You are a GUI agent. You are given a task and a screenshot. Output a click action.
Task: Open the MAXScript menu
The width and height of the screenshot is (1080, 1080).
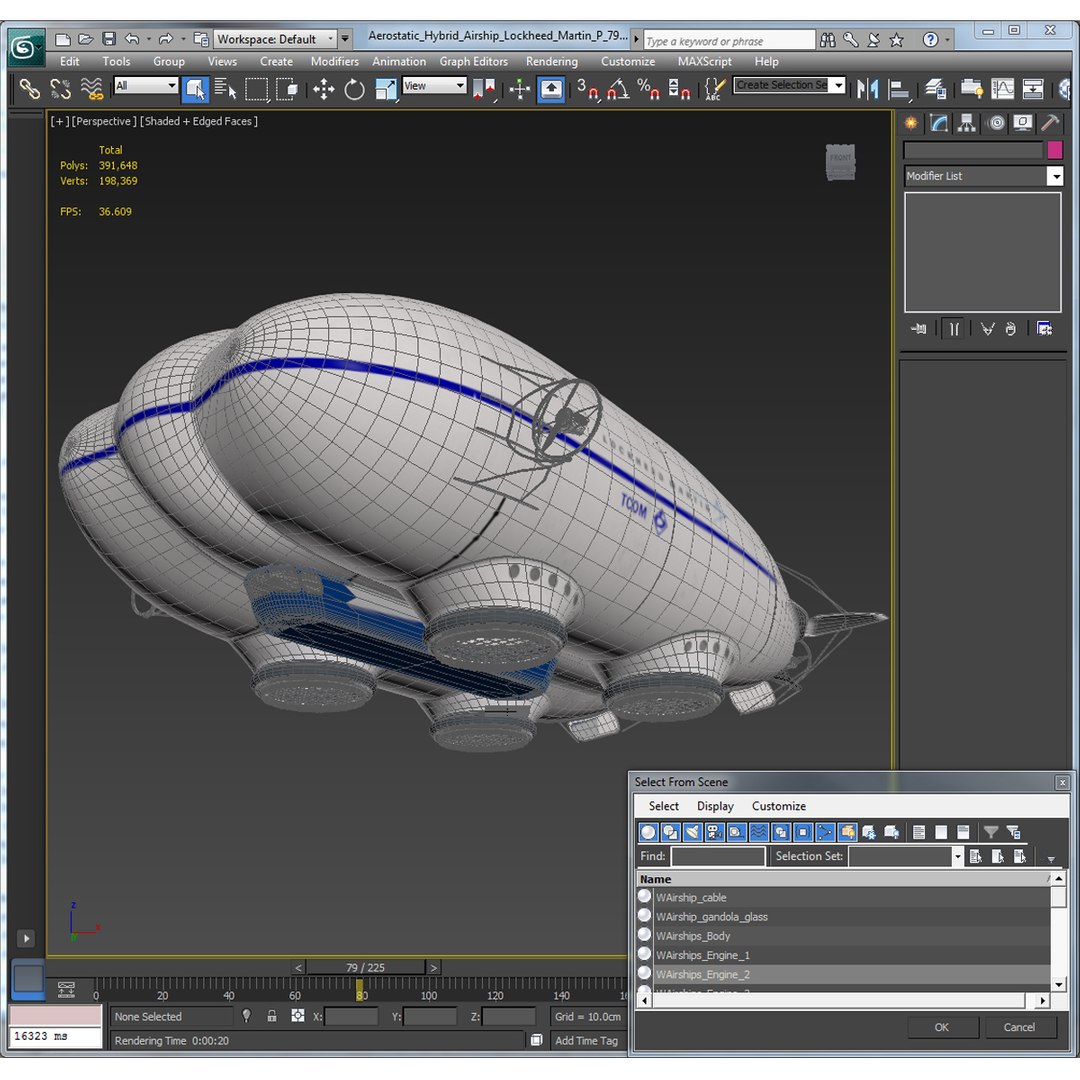point(705,61)
